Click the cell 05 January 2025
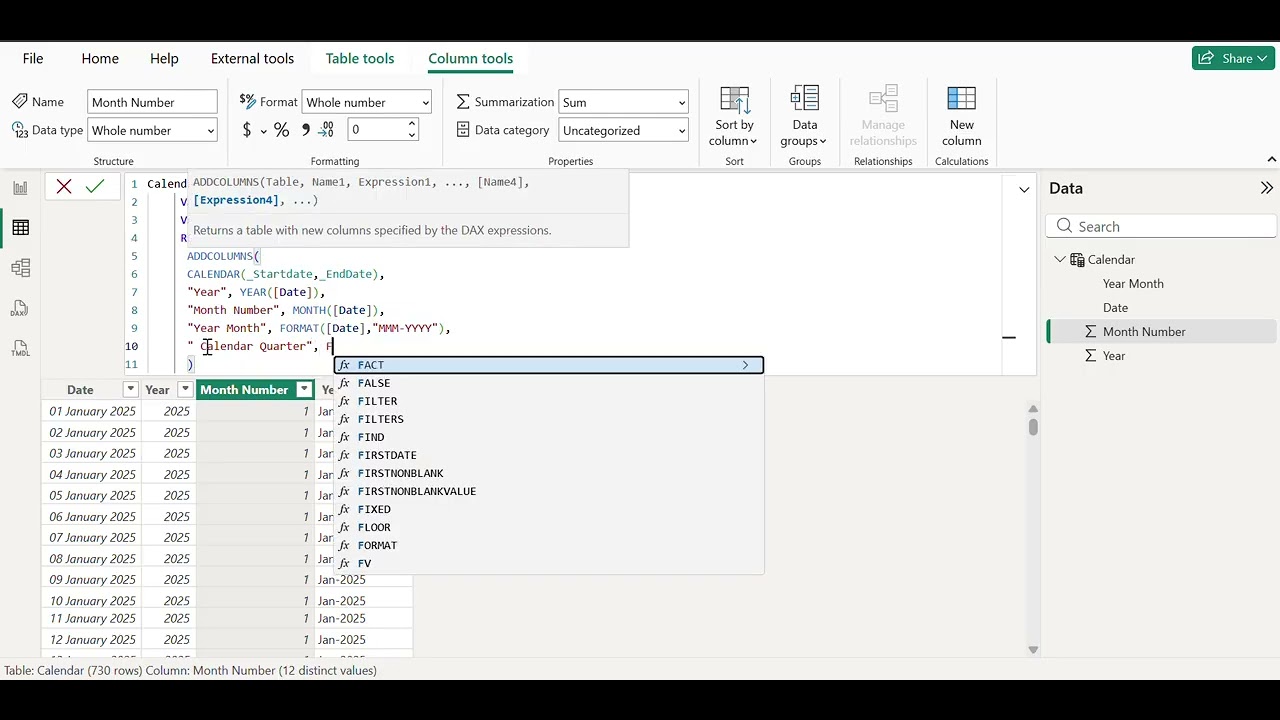 point(92,495)
